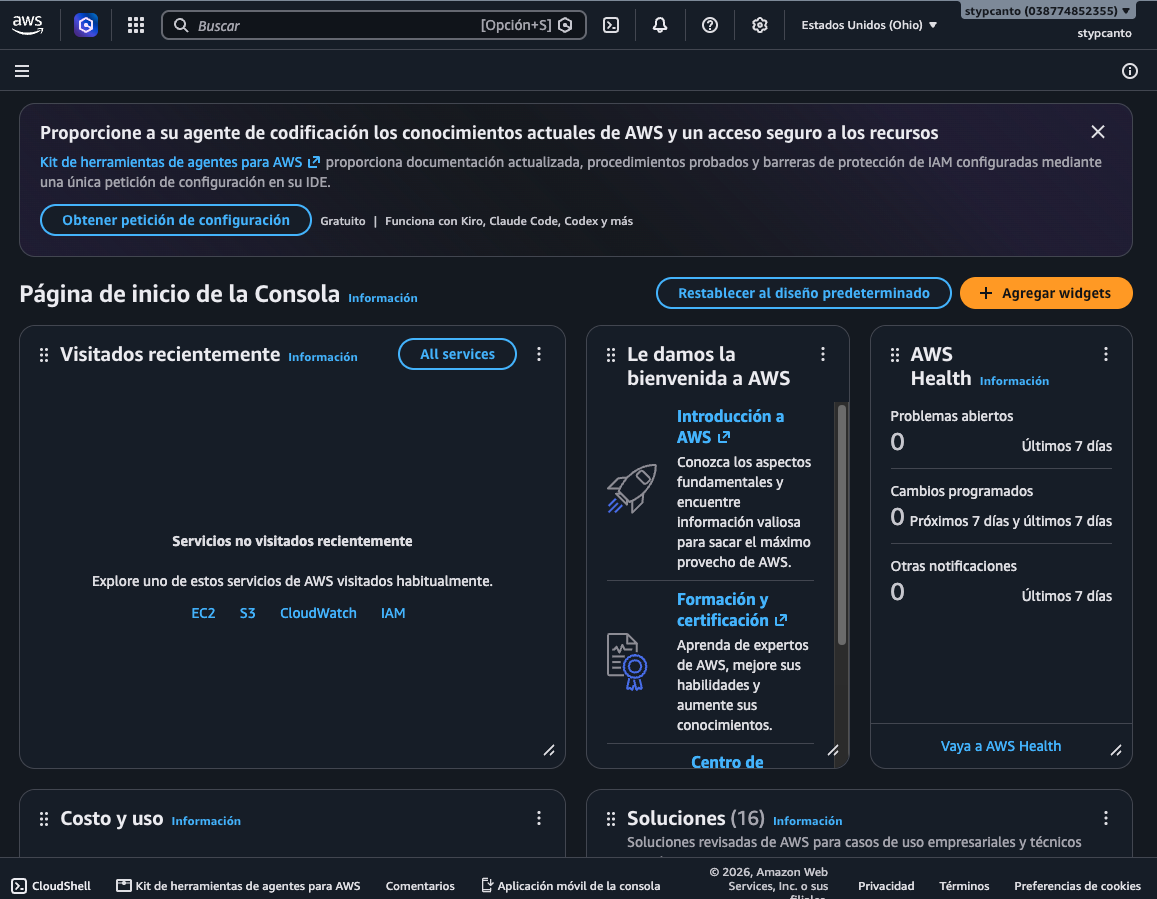Open Información link in Costo y uso
Image resolution: width=1157 pixels, height=899 pixels.
coord(206,821)
